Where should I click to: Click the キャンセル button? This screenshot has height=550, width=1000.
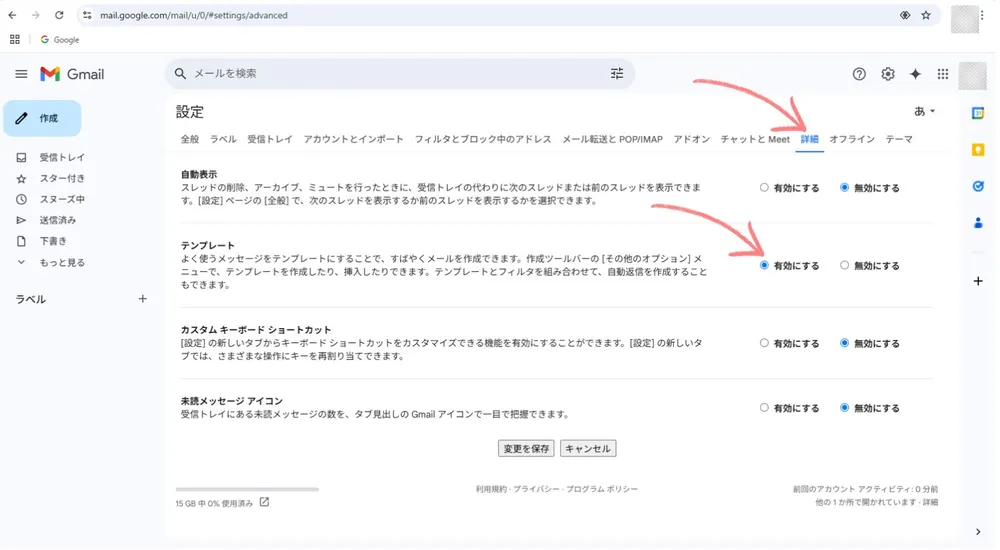[588, 449]
